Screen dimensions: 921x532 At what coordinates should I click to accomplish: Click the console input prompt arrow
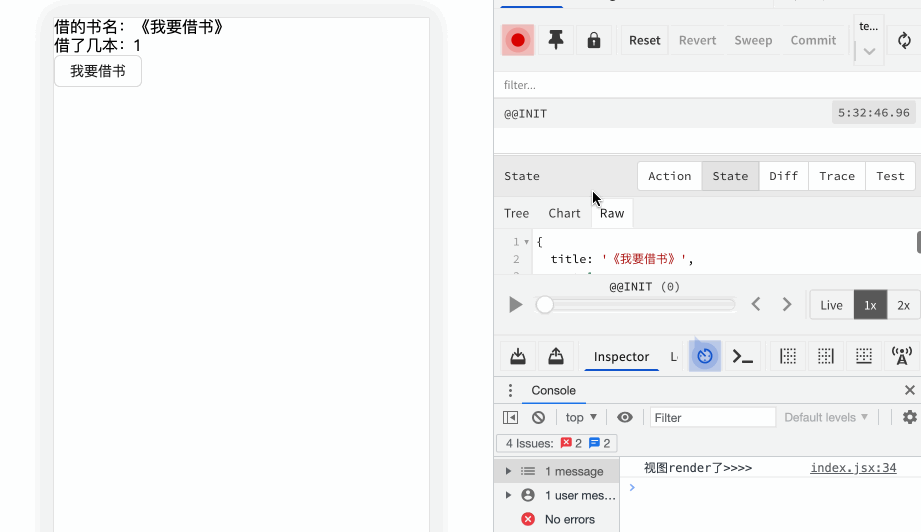pos(632,487)
